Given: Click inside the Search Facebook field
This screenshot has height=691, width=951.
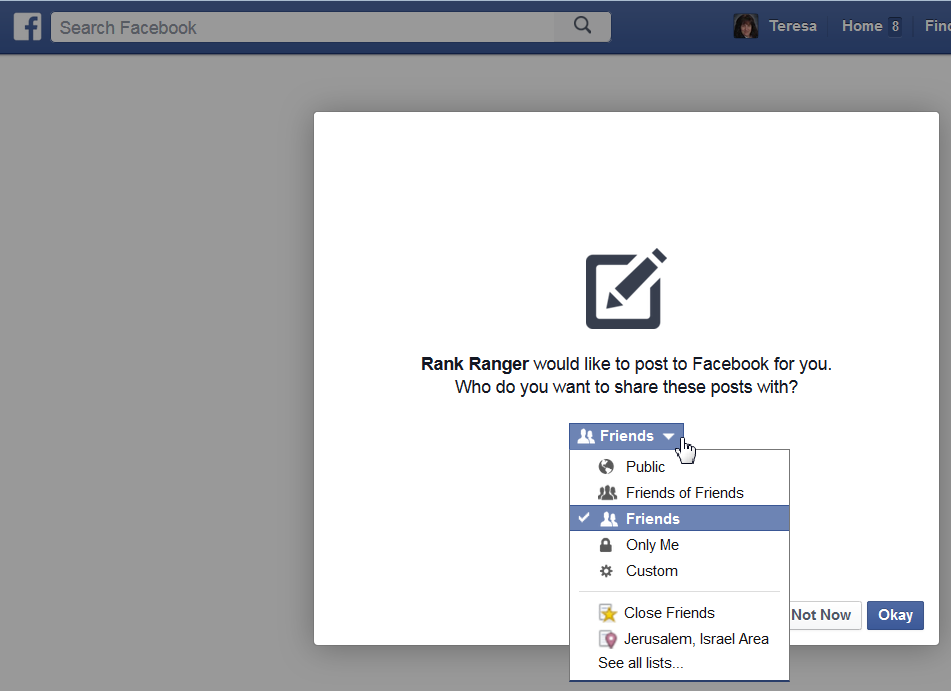Looking at the screenshot, I should (x=303, y=27).
